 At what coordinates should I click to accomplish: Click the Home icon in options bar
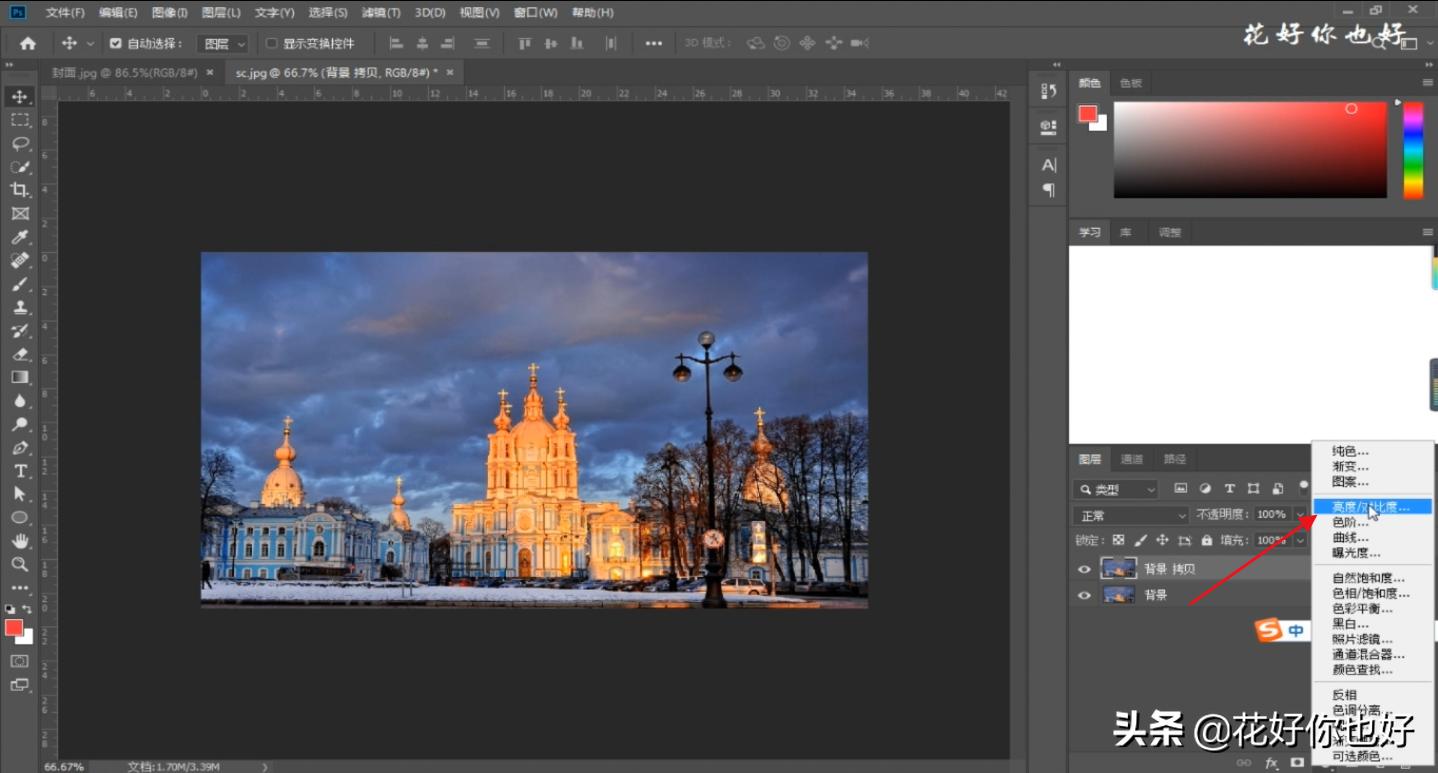[x=28, y=43]
